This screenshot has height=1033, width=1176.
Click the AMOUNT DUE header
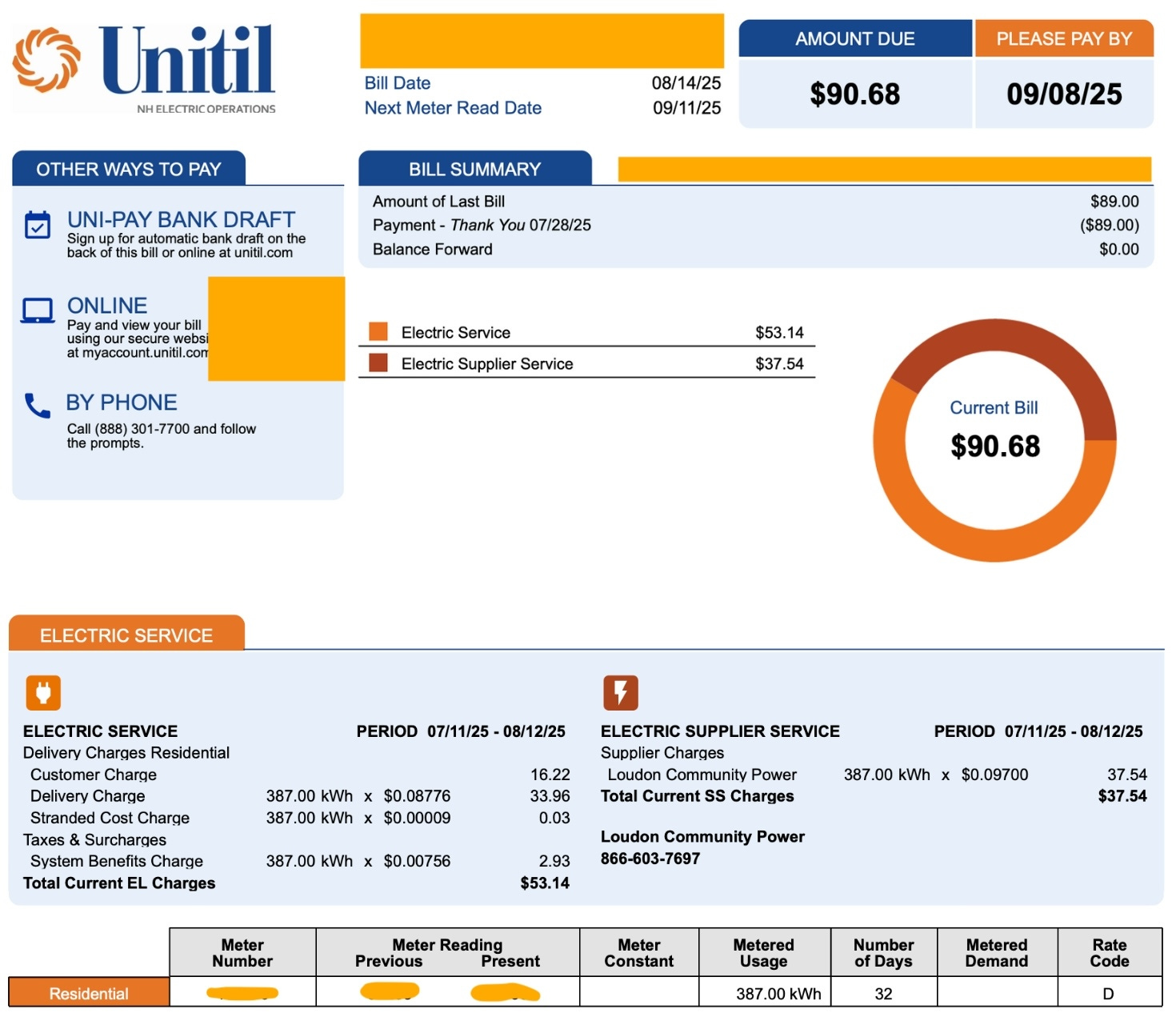(855, 38)
